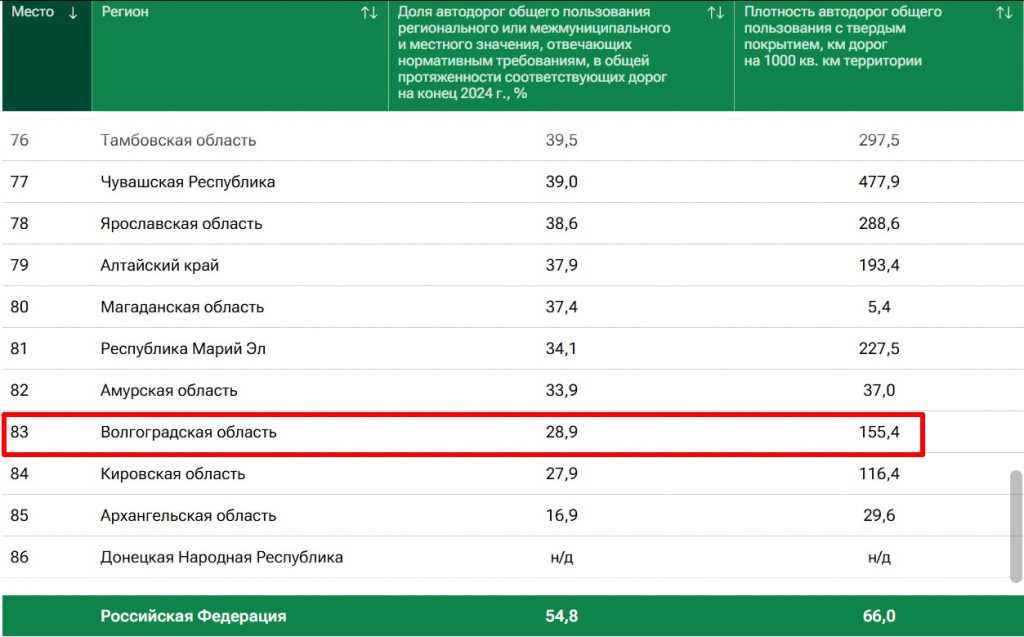Click the Плотность автодорог header description text
Screen dimensions: 1024x637
[x=844, y=37]
